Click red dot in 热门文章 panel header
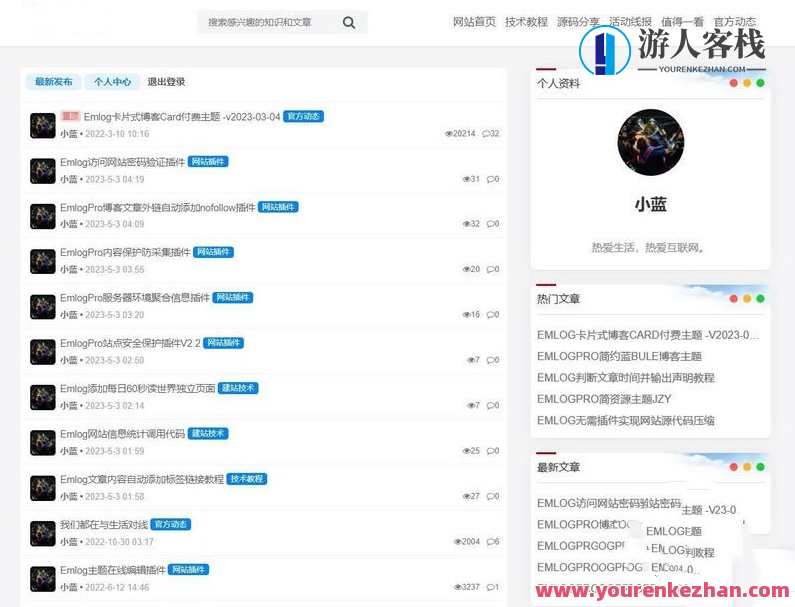 734,299
